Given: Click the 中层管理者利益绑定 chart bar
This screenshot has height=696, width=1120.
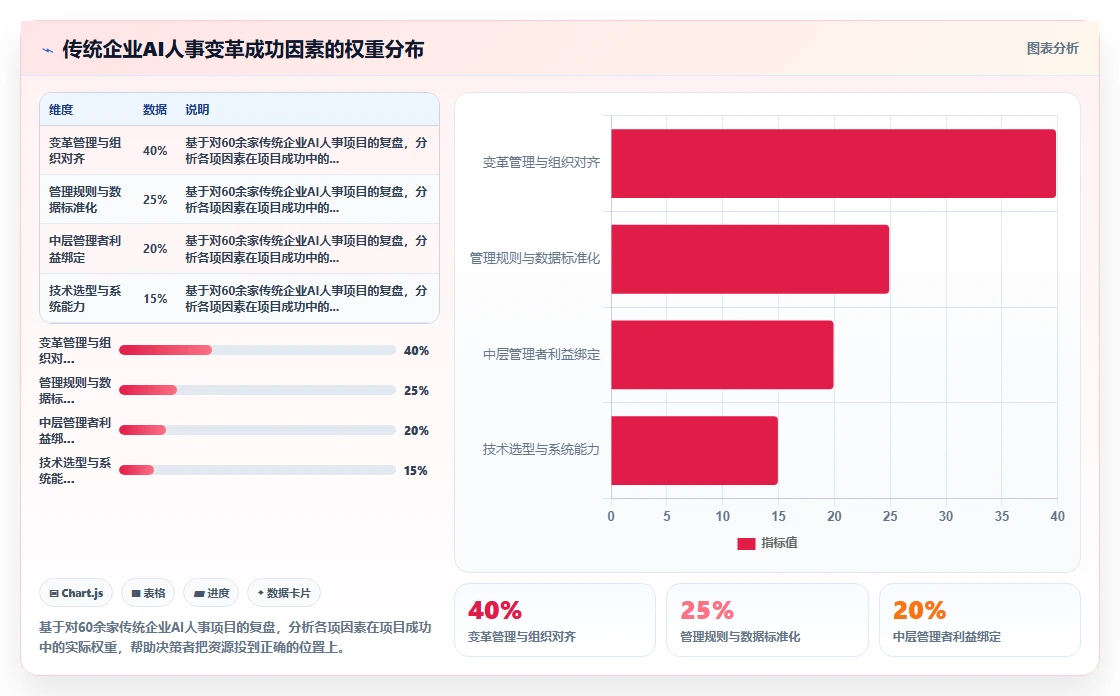Looking at the screenshot, I should click(722, 355).
